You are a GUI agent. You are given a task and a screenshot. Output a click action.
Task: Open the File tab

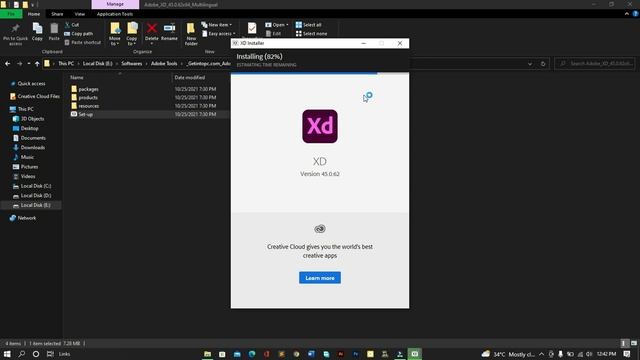coord(11,14)
